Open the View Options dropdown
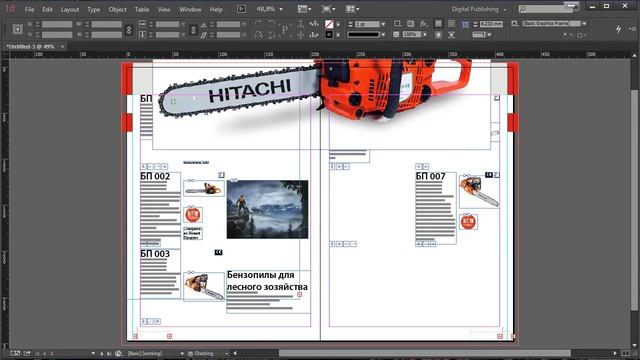The width and height of the screenshot is (640, 360). point(304,9)
